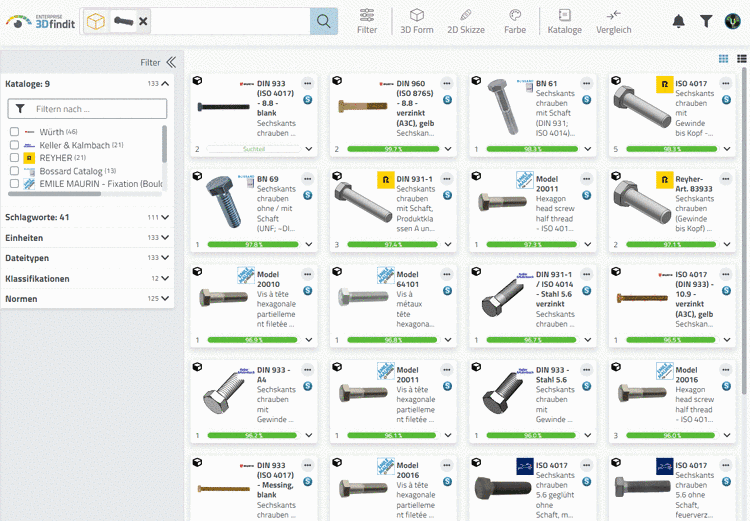Click the 97.8% similarity bar on BN 69
This screenshot has width=750, height=521.
pos(254,244)
